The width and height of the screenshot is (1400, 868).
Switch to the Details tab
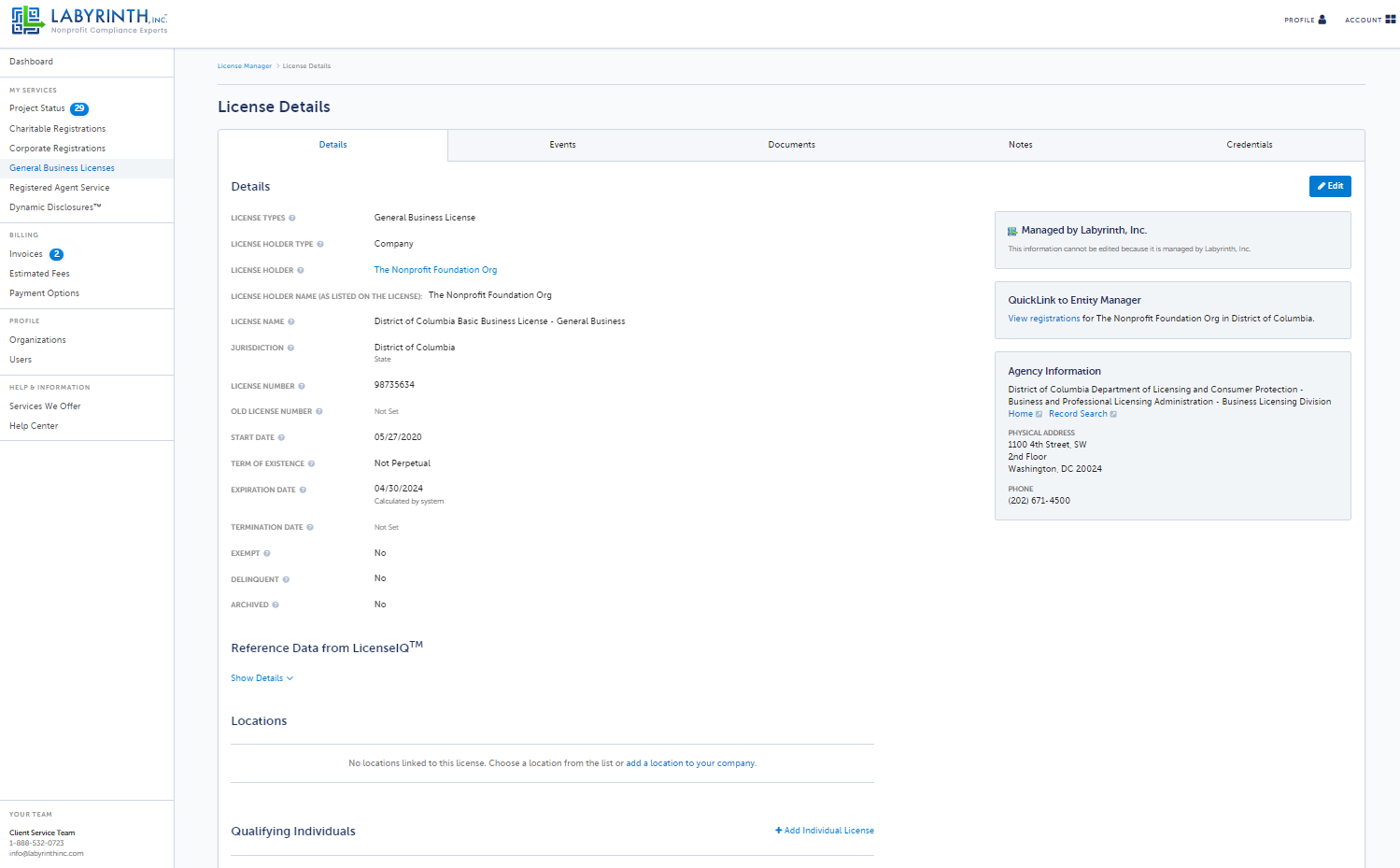332,145
